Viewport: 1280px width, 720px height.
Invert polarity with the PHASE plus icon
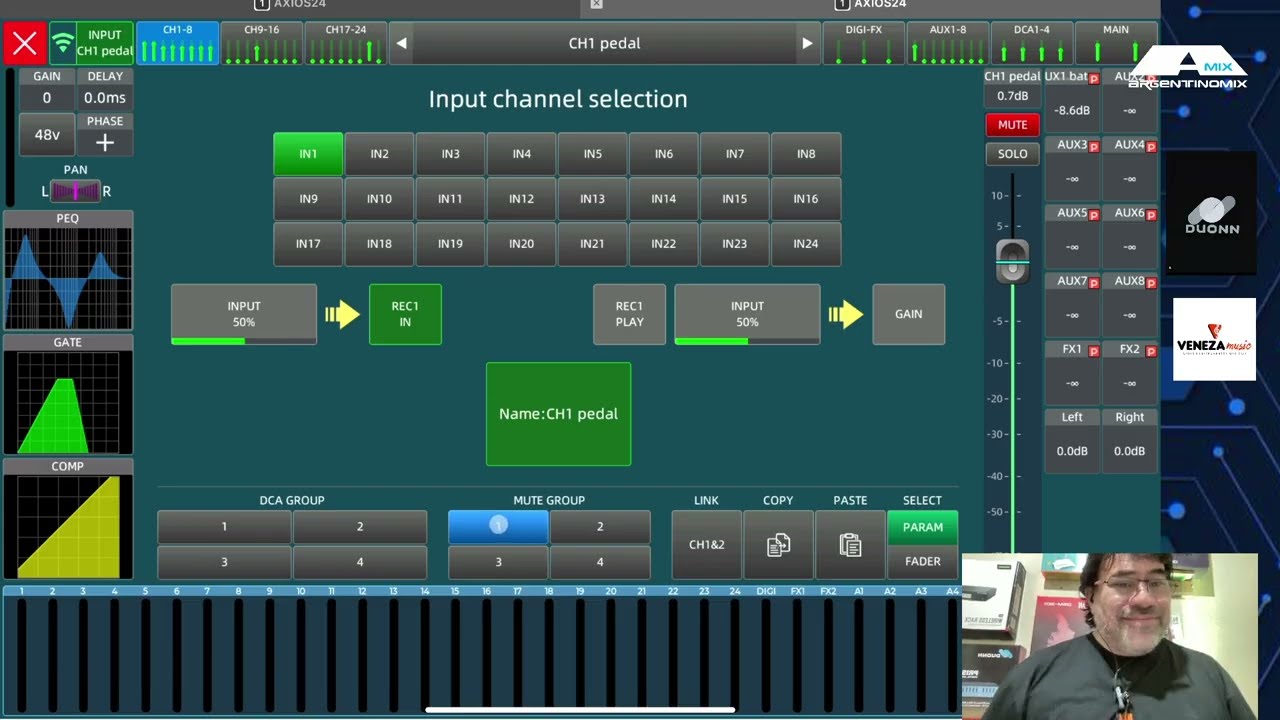click(105, 142)
